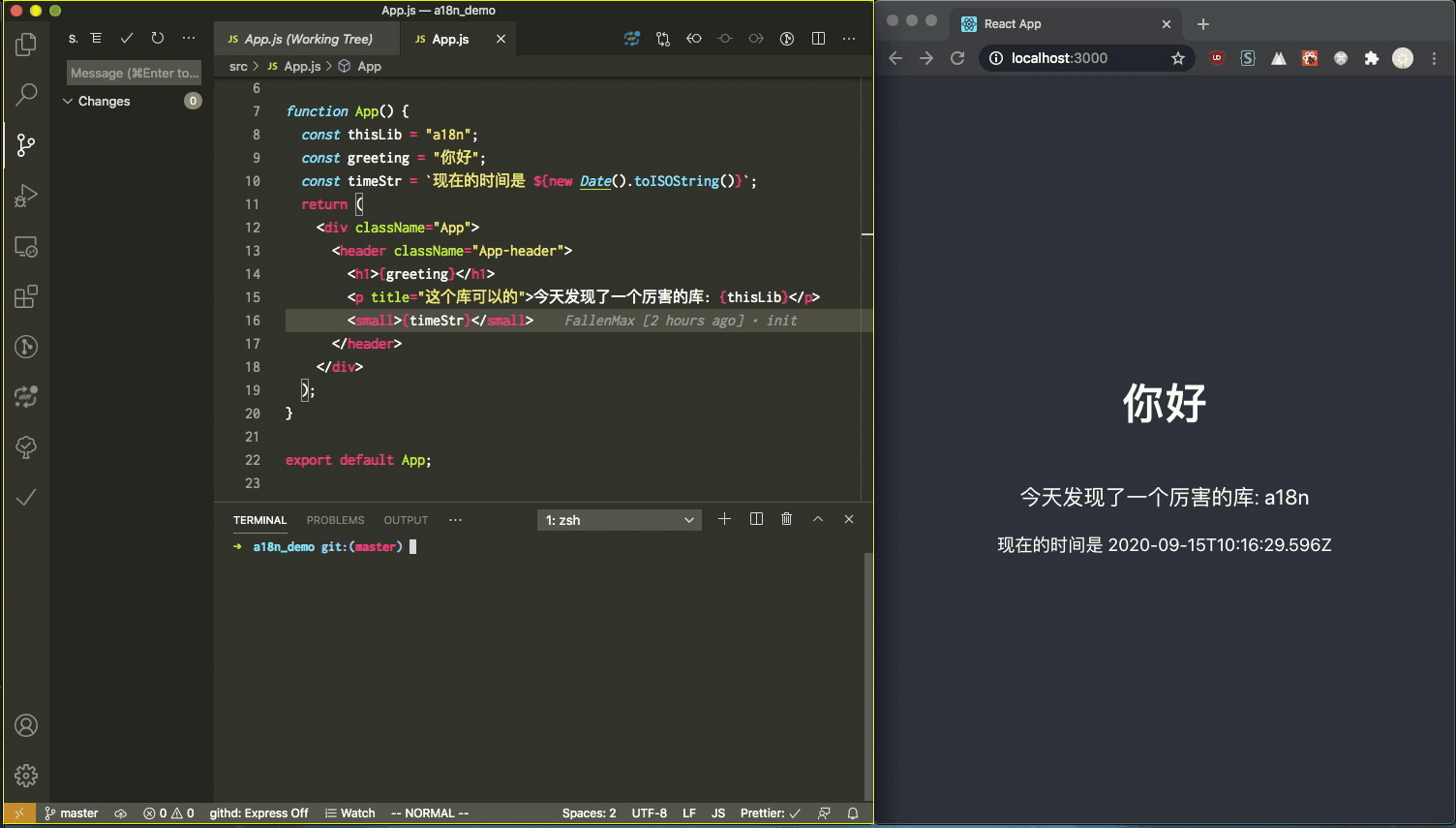Click the Search magnifier in the Activity Bar
Screen dimensions: 1456x828
click(x=25, y=94)
